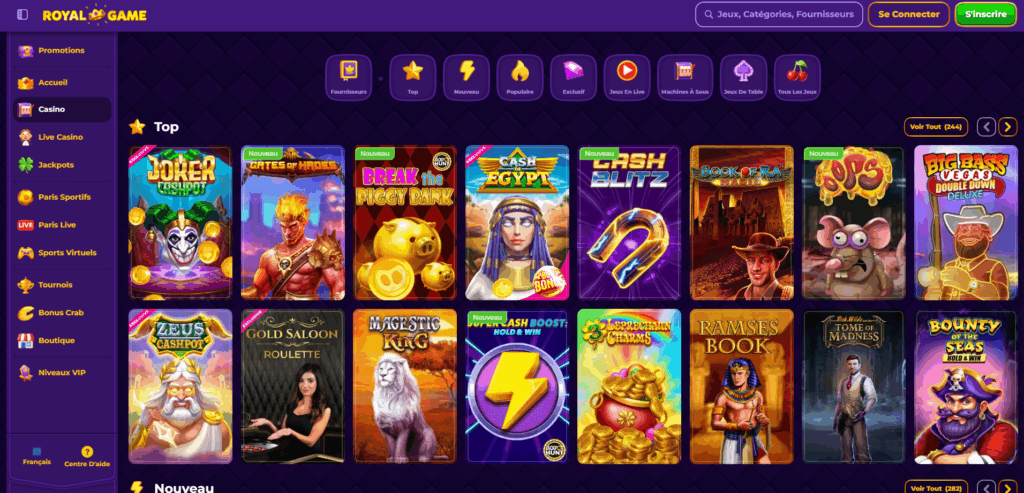Image resolution: width=1024 pixels, height=493 pixels.
Task: Choose the Nouveau lightning category
Action: tap(466, 77)
